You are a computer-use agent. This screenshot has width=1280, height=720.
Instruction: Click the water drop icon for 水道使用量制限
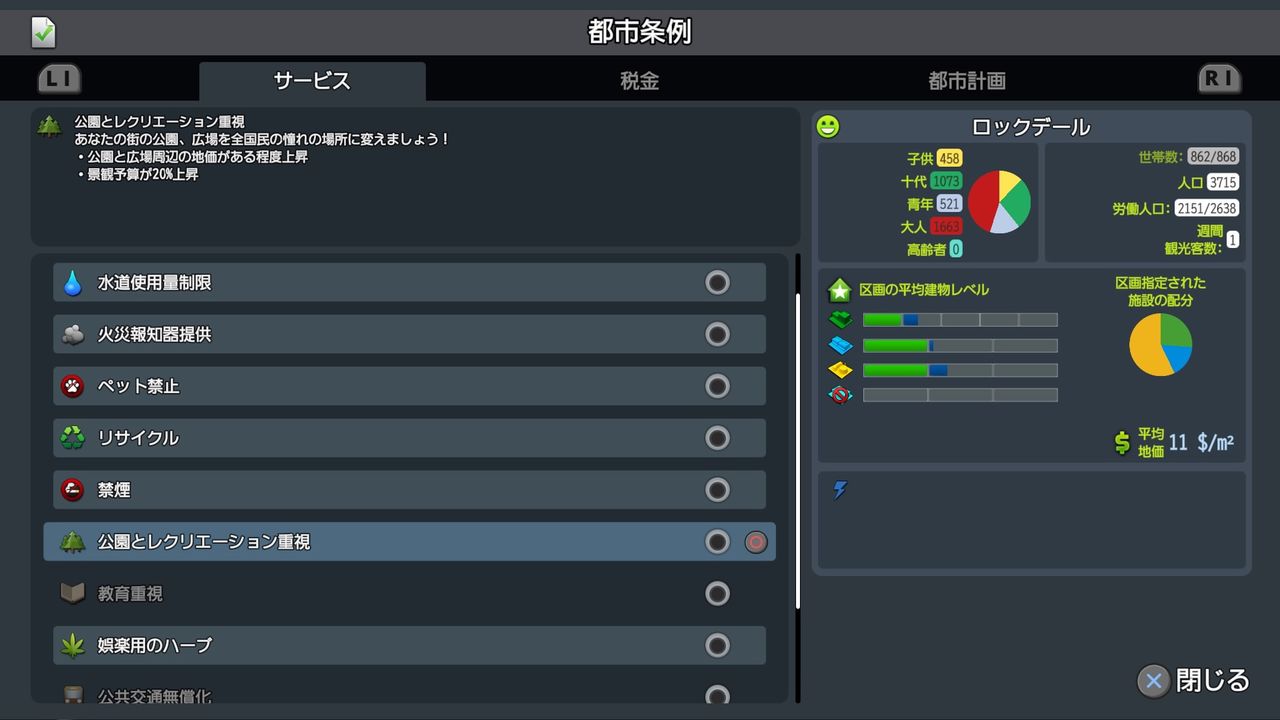(73, 283)
